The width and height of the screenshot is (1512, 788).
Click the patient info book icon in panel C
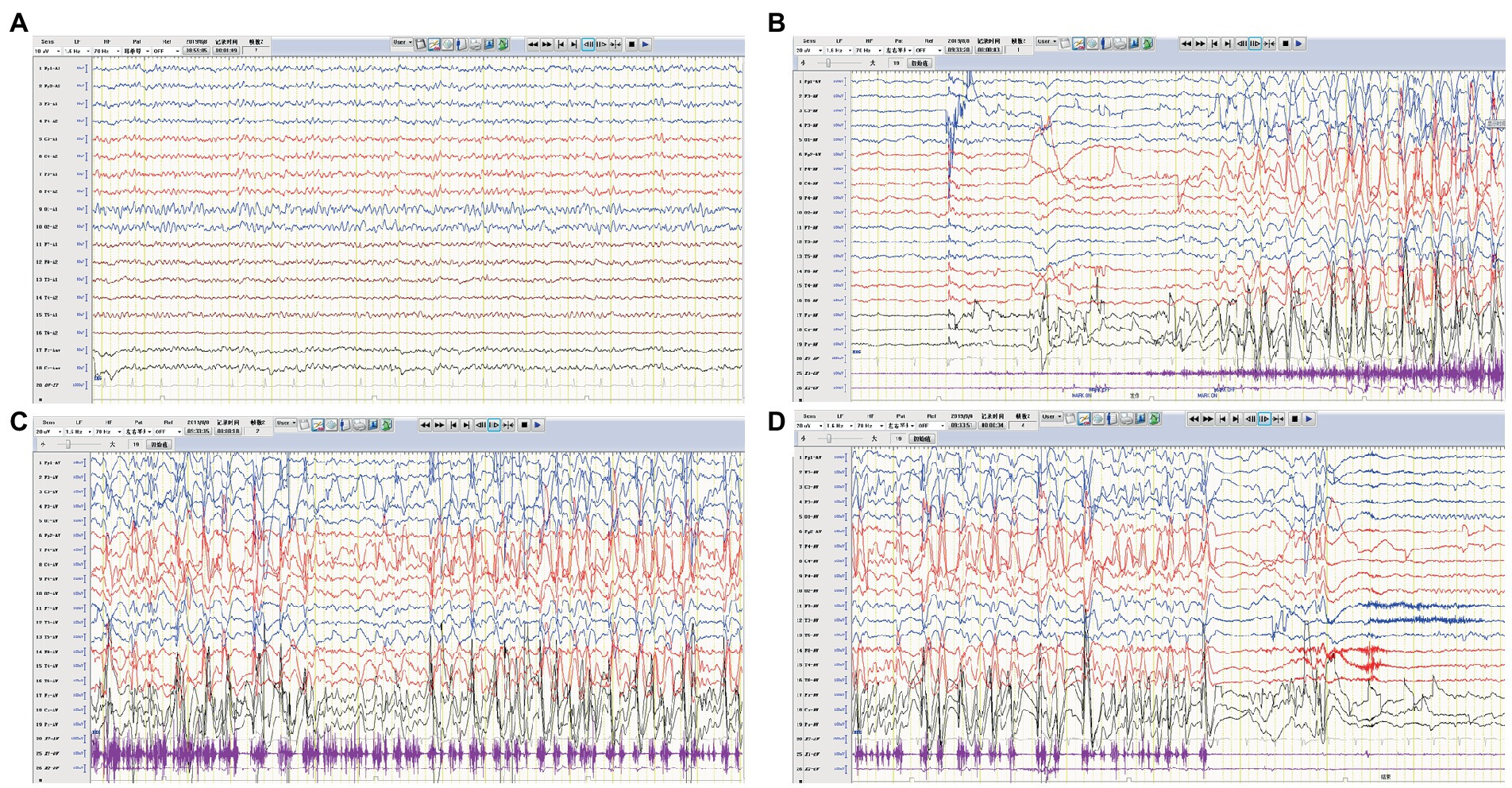pos(345,425)
